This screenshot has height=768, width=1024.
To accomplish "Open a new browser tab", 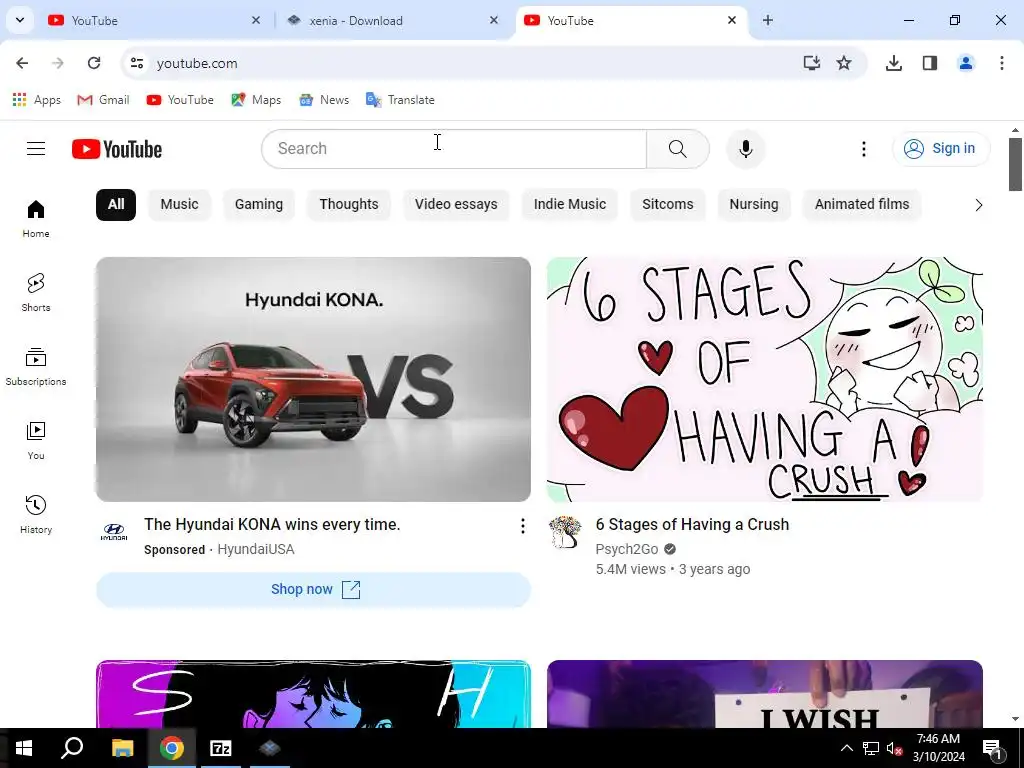I will click(767, 20).
